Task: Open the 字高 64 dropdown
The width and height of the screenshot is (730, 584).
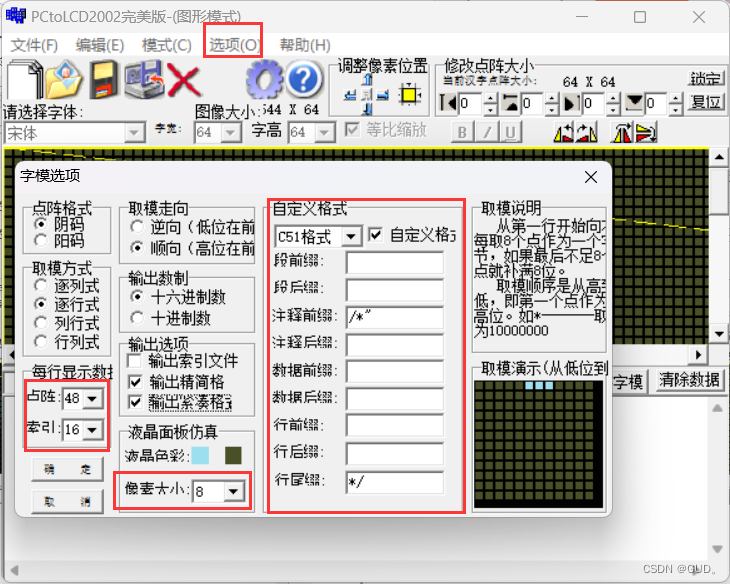Action: 324,133
